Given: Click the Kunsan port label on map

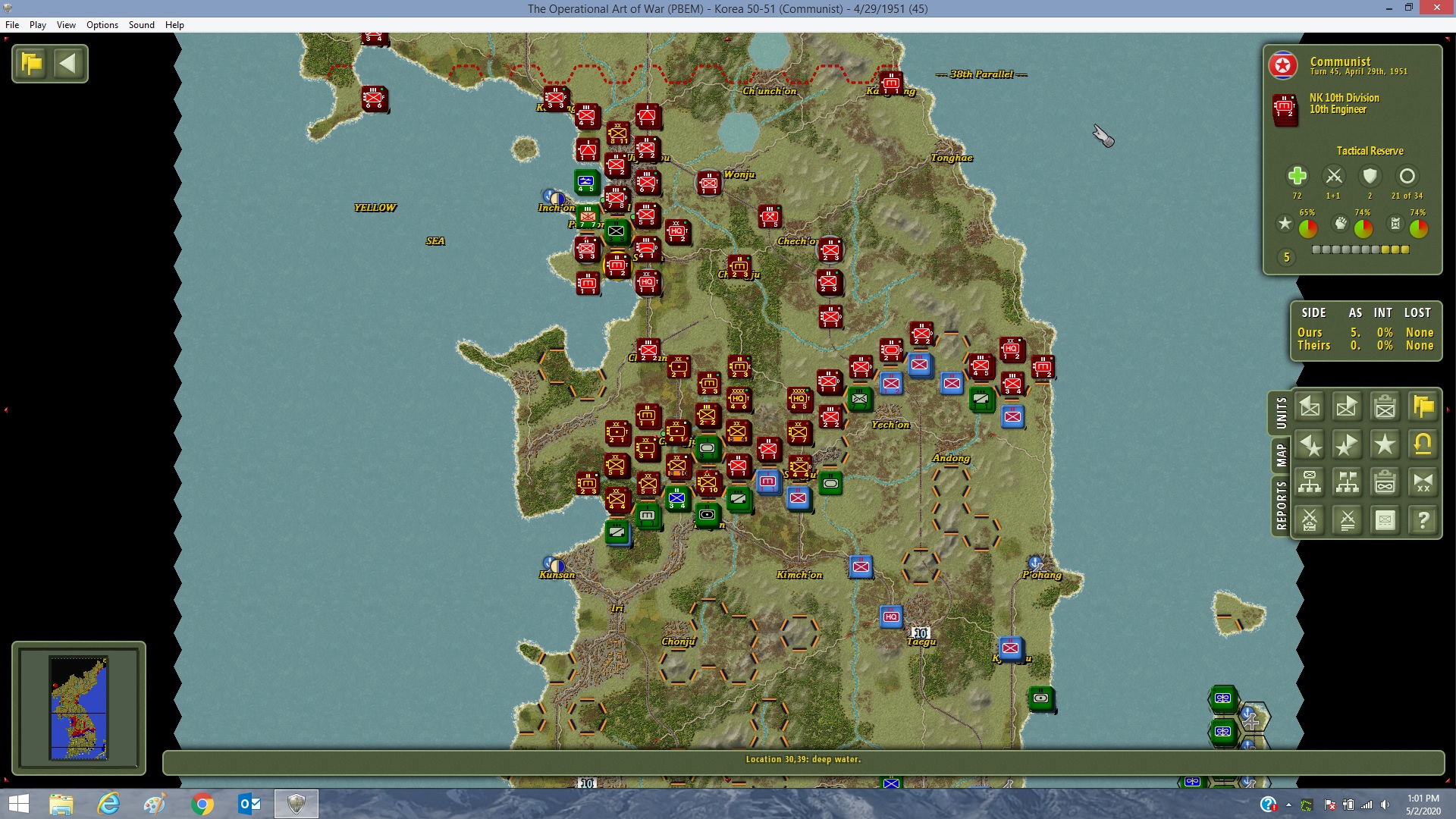Looking at the screenshot, I should (557, 575).
